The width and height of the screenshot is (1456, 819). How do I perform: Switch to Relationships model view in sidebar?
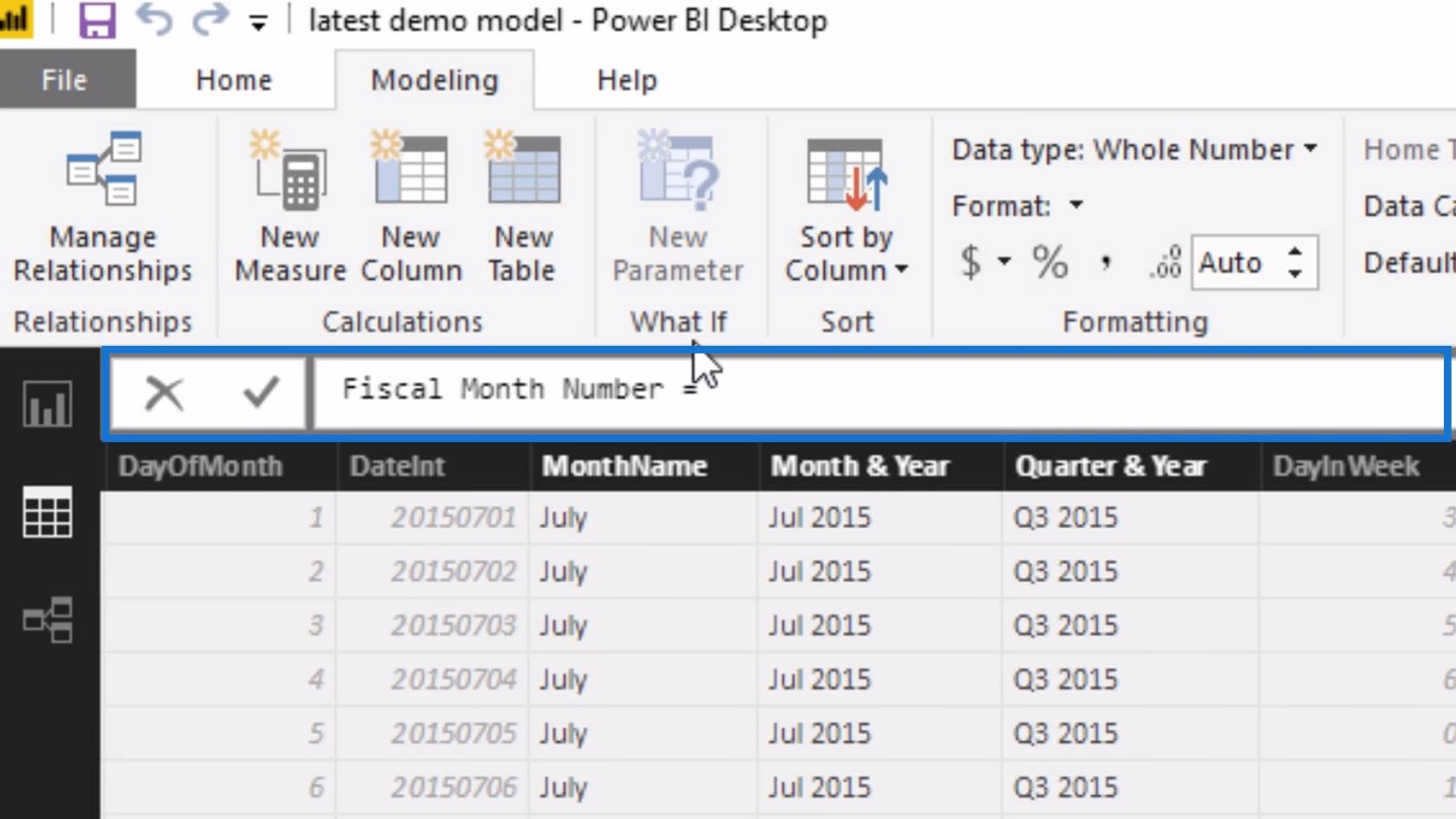tap(48, 620)
